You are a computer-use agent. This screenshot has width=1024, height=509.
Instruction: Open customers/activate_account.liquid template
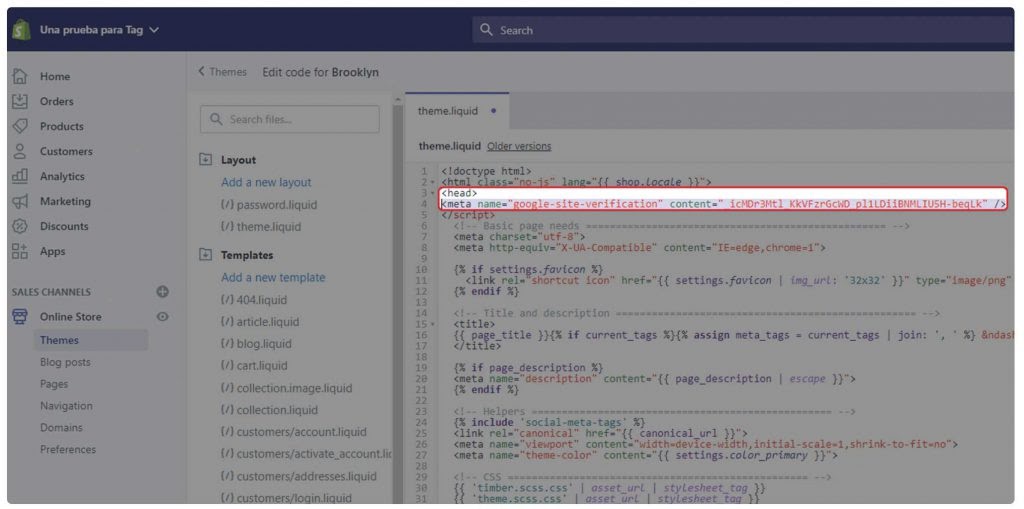(x=306, y=453)
